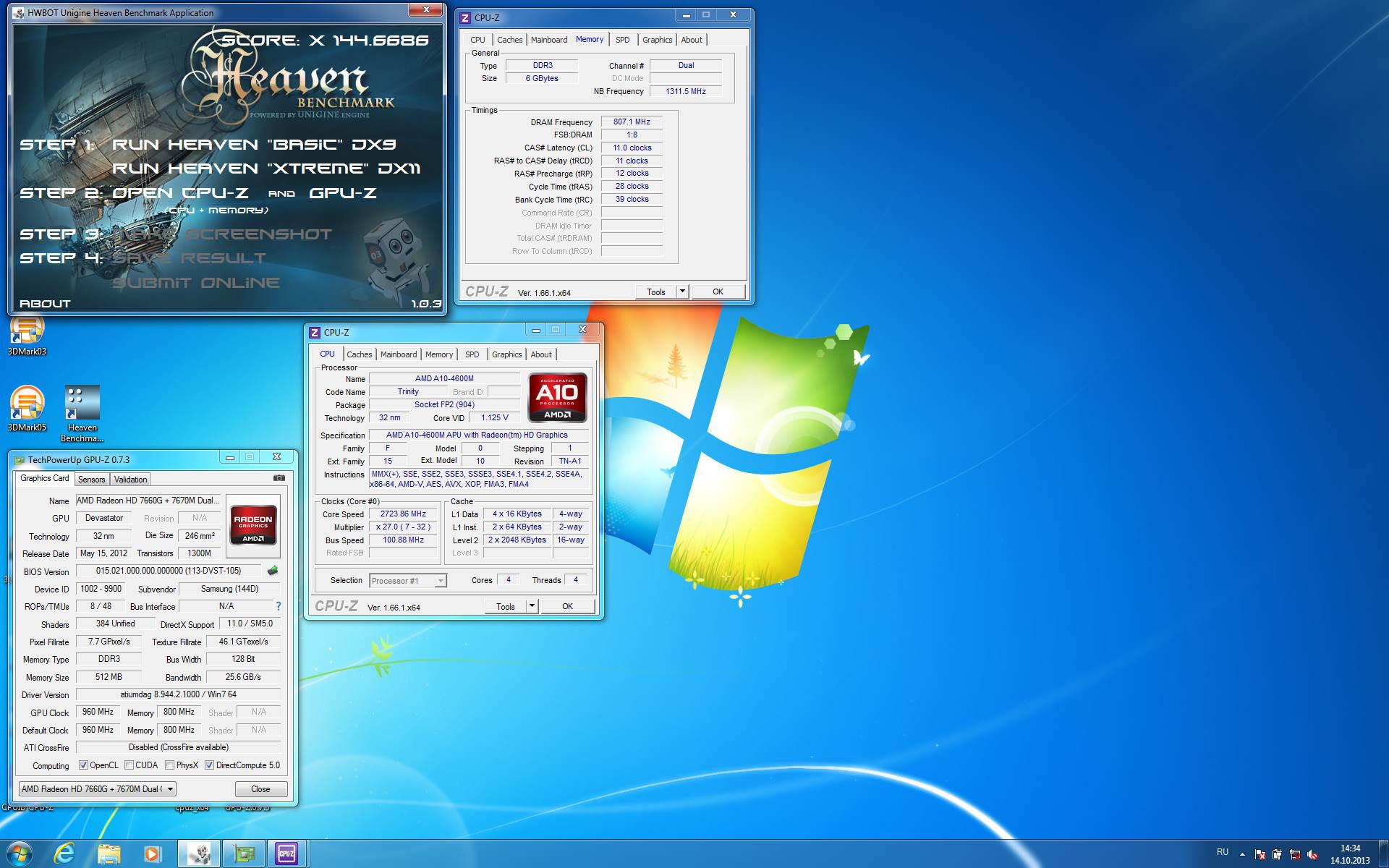Open Graphics tab in CPU-Z Memory window
The width and height of the screenshot is (1389, 868).
tap(658, 40)
